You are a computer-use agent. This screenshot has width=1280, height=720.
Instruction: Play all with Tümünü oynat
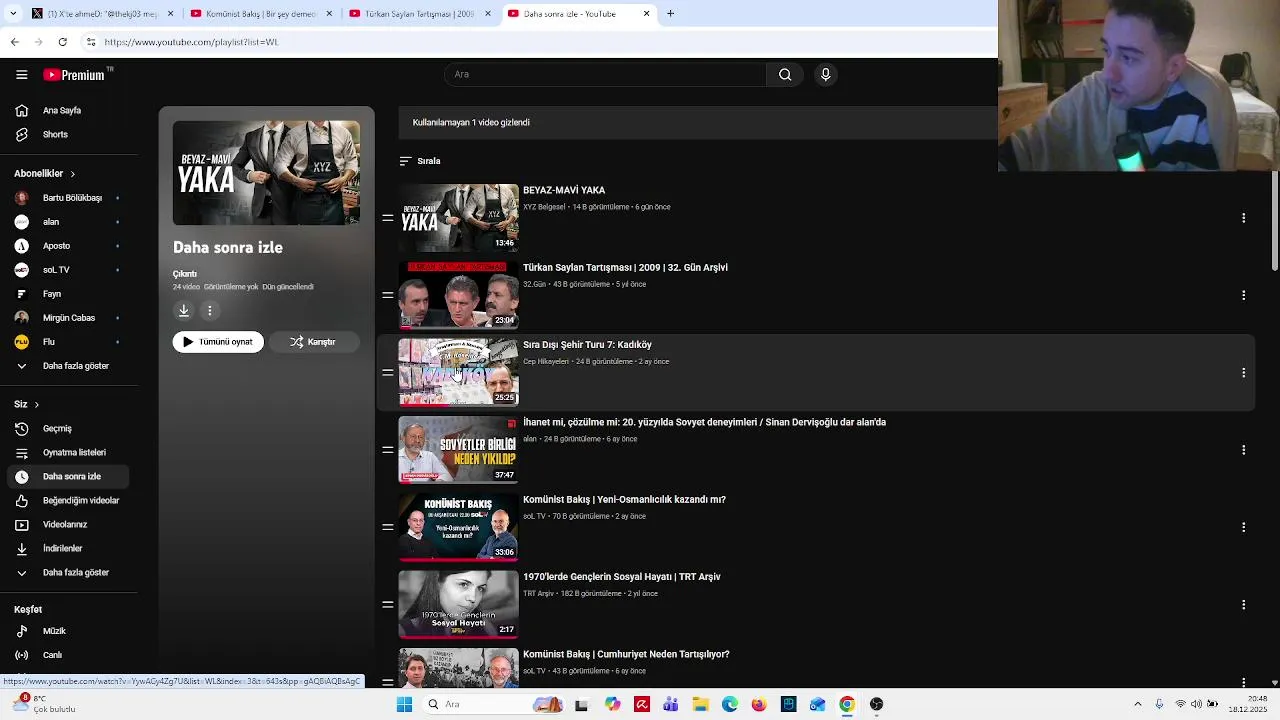pos(218,342)
